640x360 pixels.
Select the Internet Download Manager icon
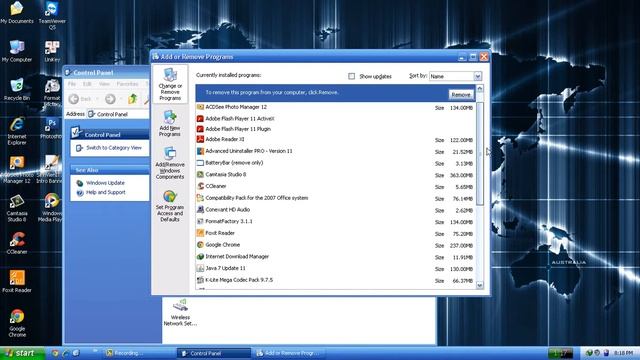(200, 257)
